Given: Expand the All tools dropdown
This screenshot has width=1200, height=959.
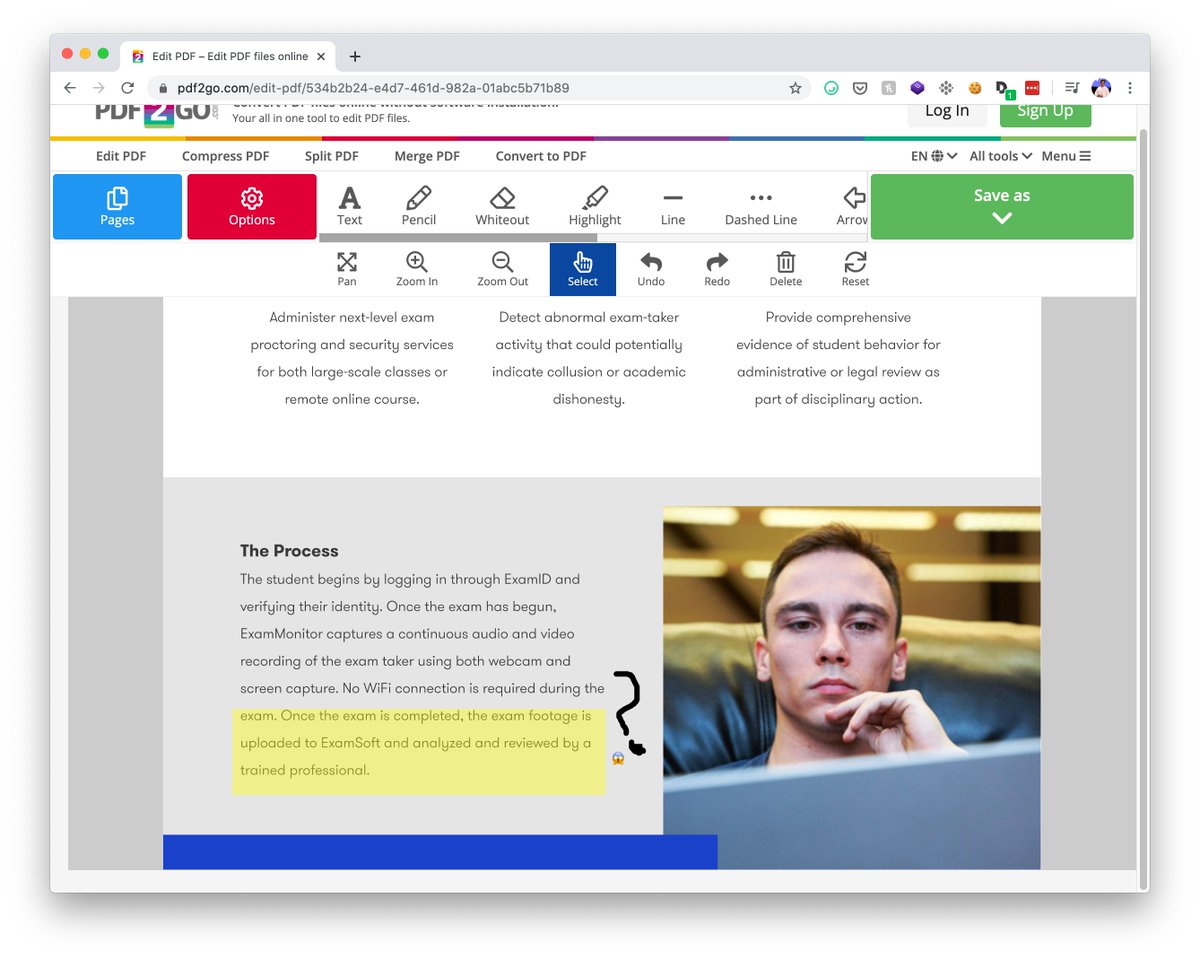Looking at the screenshot, I should (1001, 156).
